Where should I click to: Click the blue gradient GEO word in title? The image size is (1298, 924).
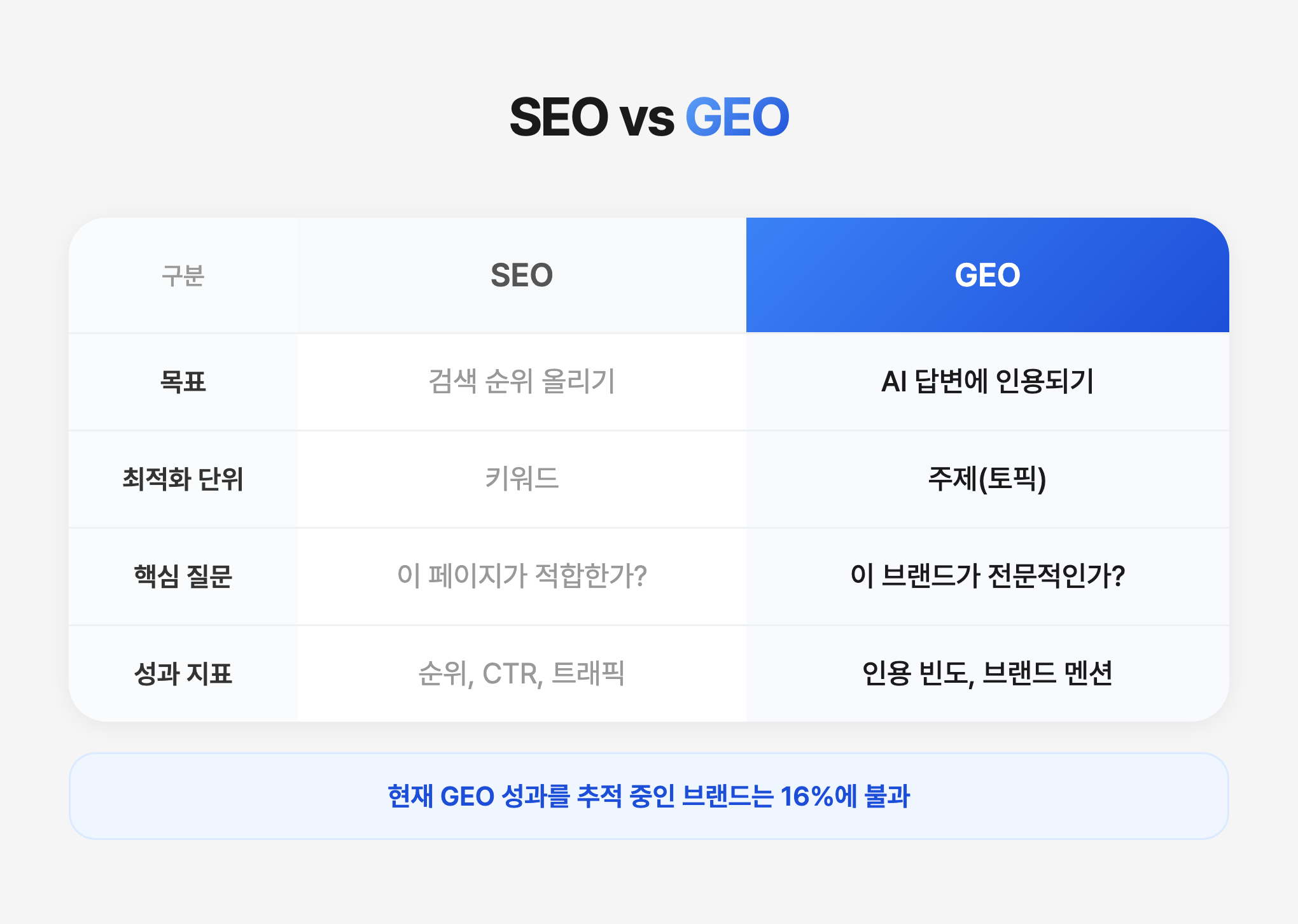737,117
